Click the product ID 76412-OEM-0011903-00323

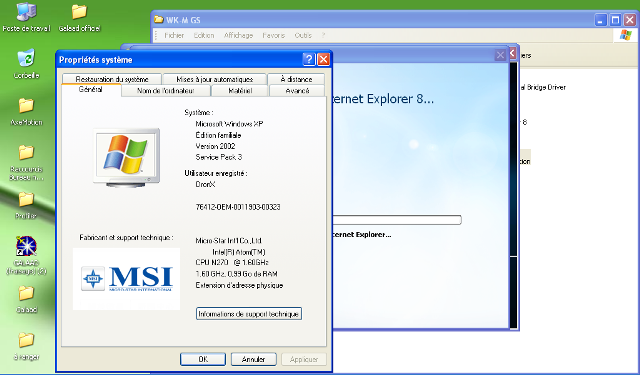pos(238,207)
